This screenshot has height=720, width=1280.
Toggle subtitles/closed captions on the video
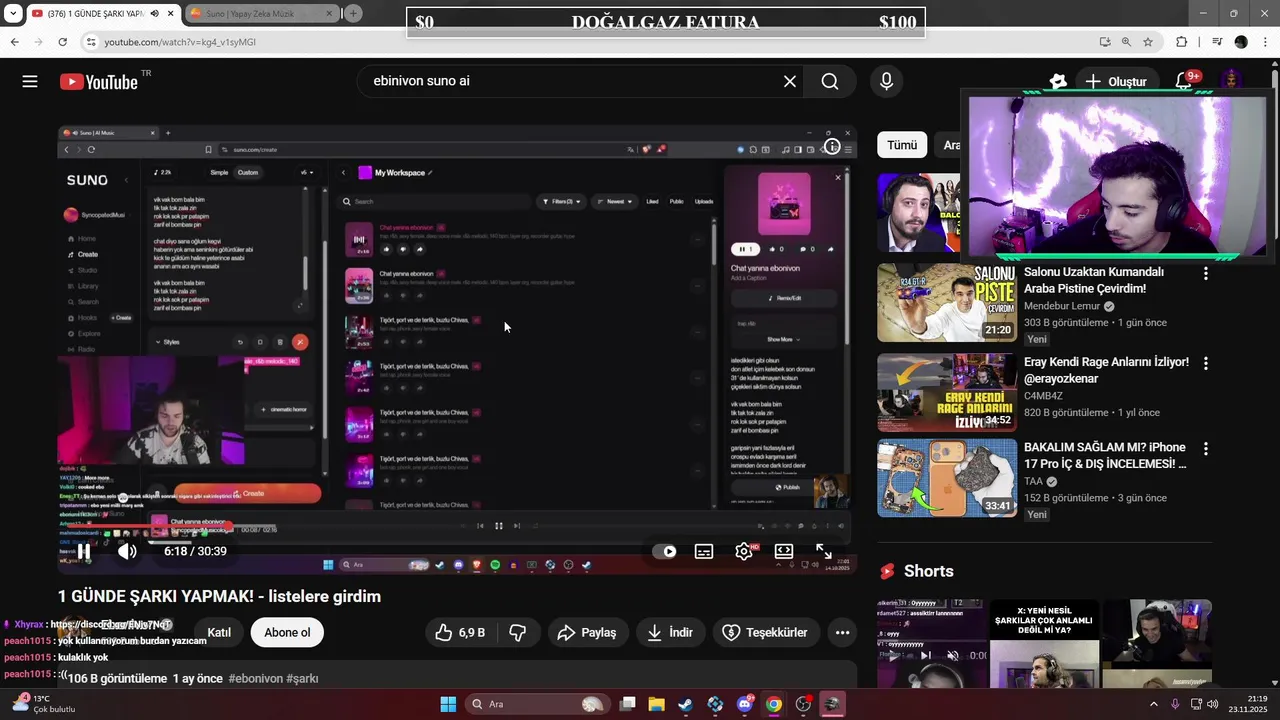(x=704, y=551)
